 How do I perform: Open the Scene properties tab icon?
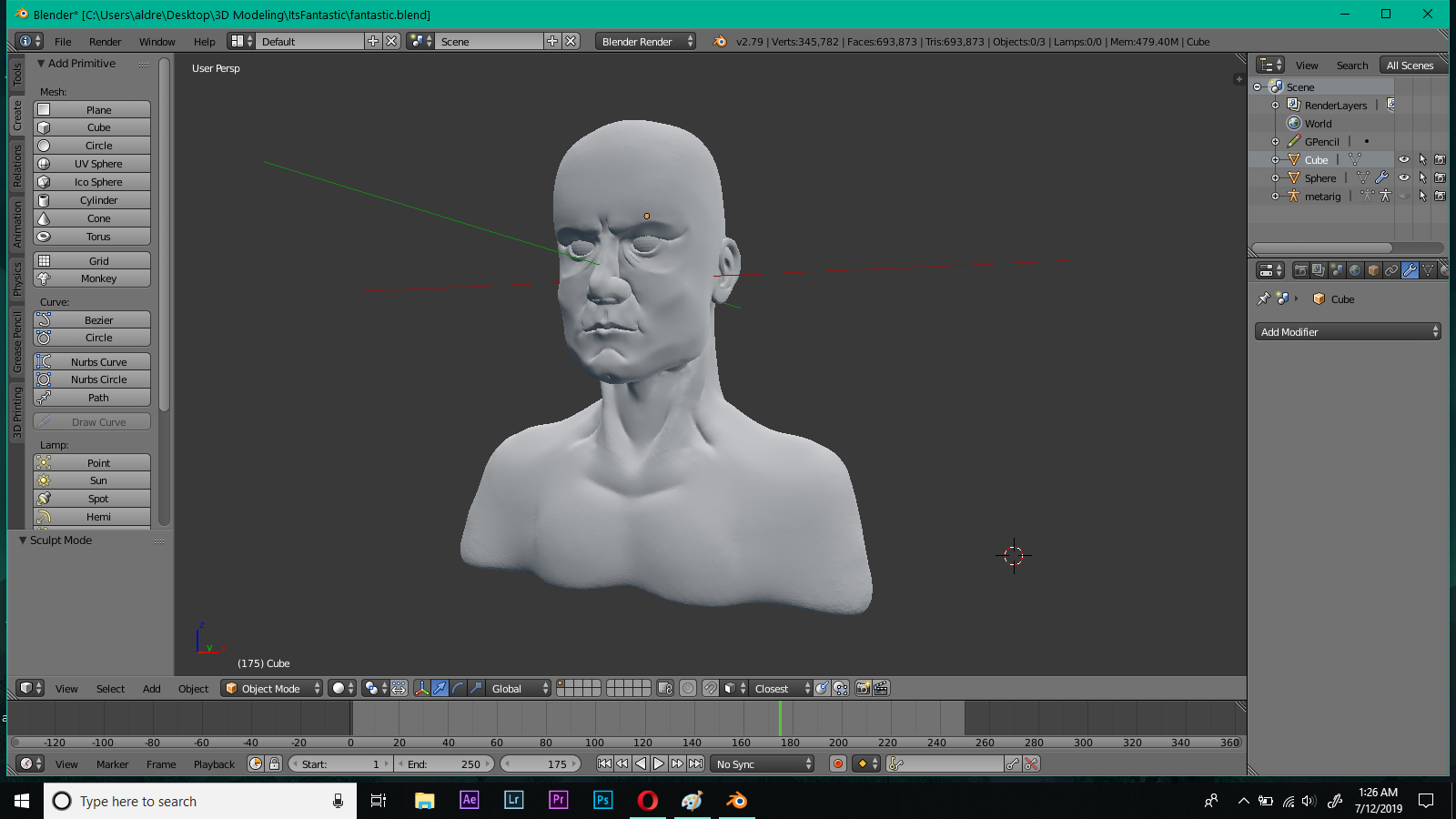[x=1337, y=270]
